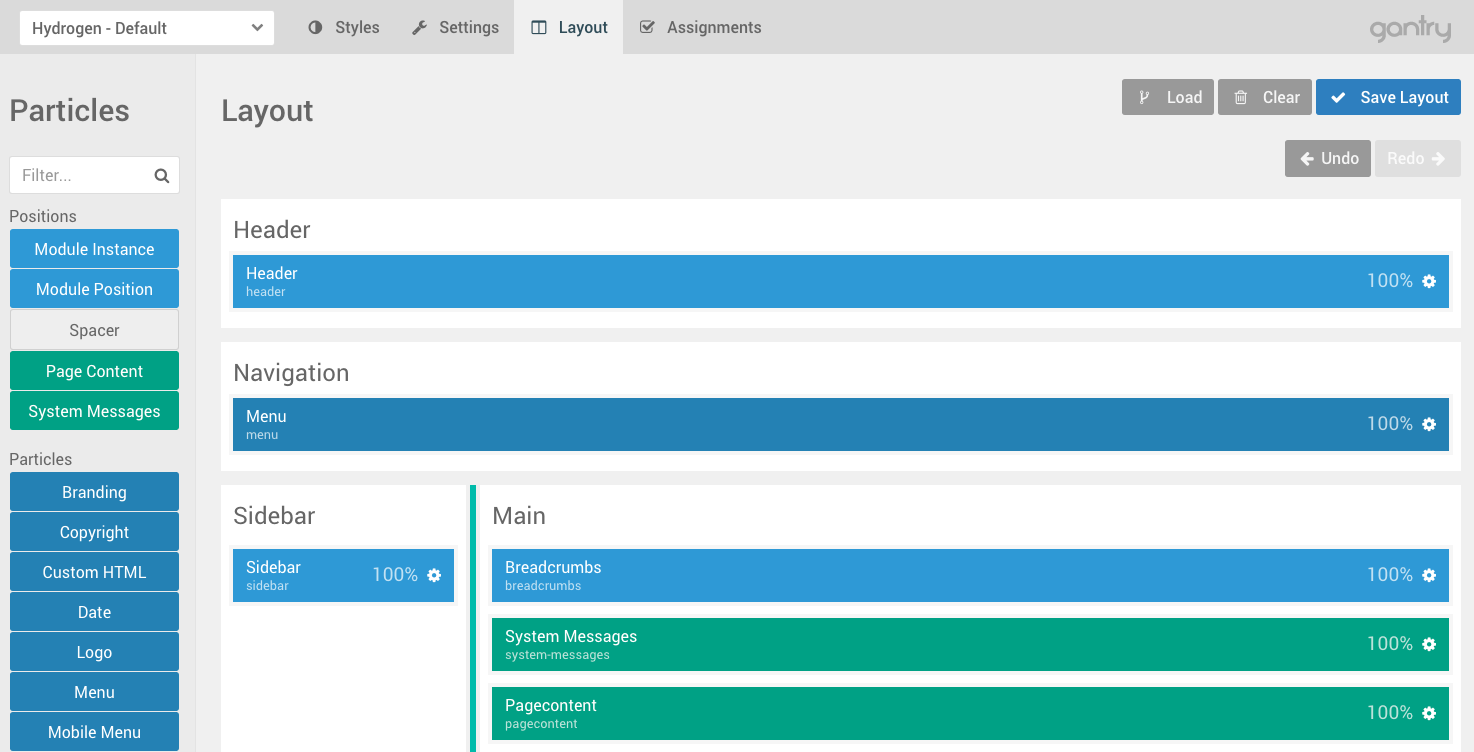1474x752 pixels.
Task: Select the Custom HTML particle
Action: coord(94,572)
